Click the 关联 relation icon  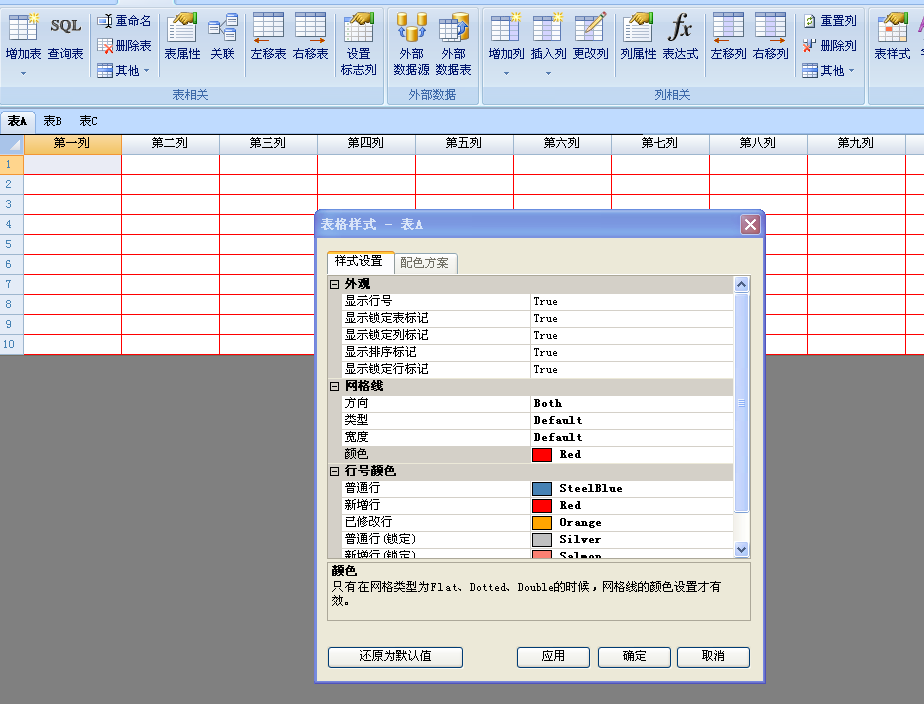pyautogui.click(x=222, y=36)
